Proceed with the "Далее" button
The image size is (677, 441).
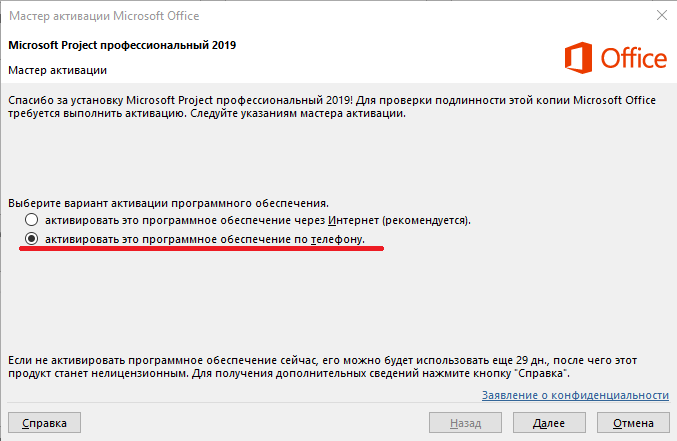[x=549, y=423]
